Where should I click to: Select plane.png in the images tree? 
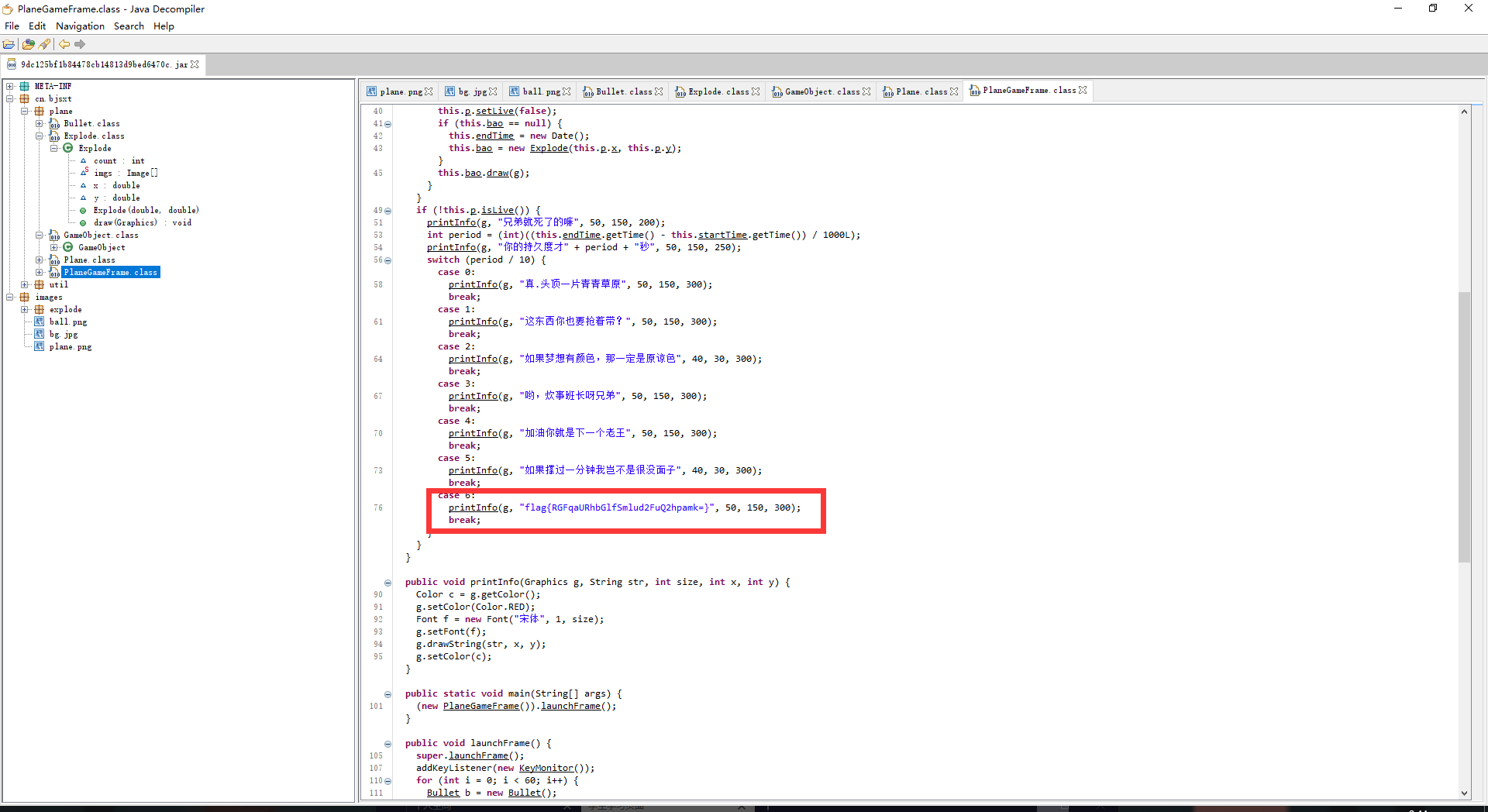(71, 346)
